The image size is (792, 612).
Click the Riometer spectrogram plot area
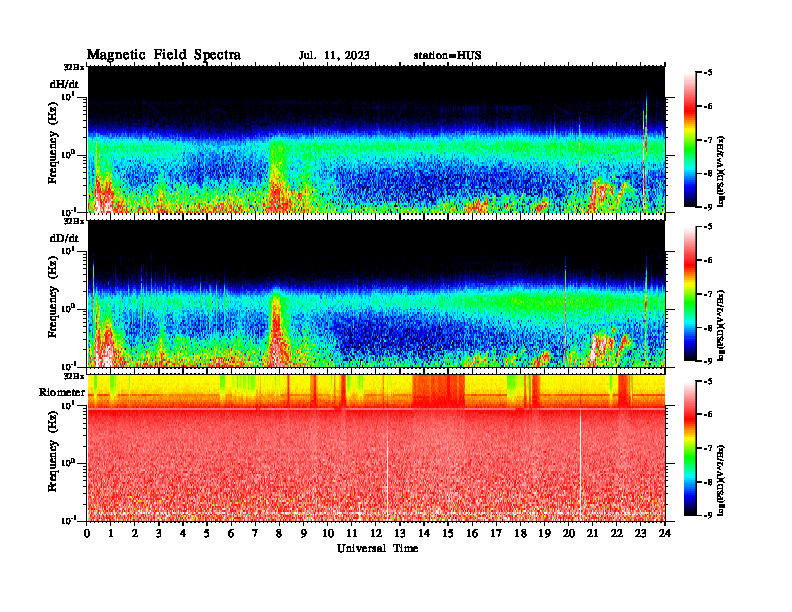[x=376, y=448]
